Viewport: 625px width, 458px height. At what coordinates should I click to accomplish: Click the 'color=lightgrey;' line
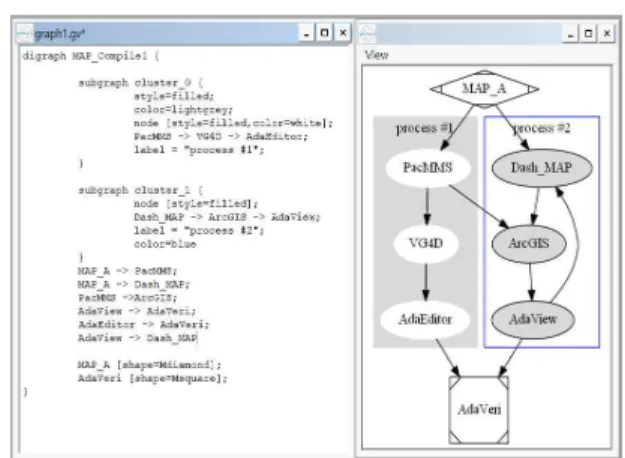click(x=183, y=110)
